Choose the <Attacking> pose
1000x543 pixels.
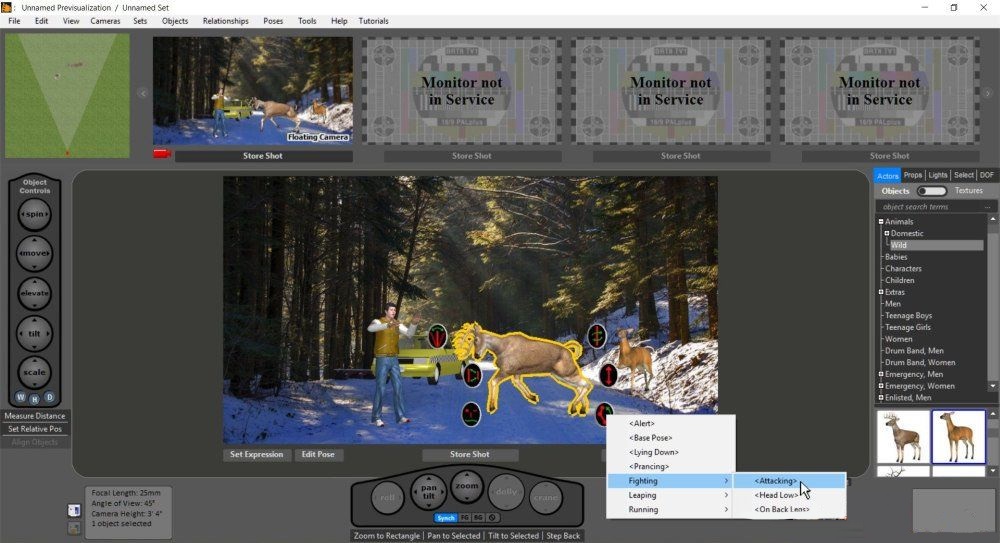coord(790,480)
